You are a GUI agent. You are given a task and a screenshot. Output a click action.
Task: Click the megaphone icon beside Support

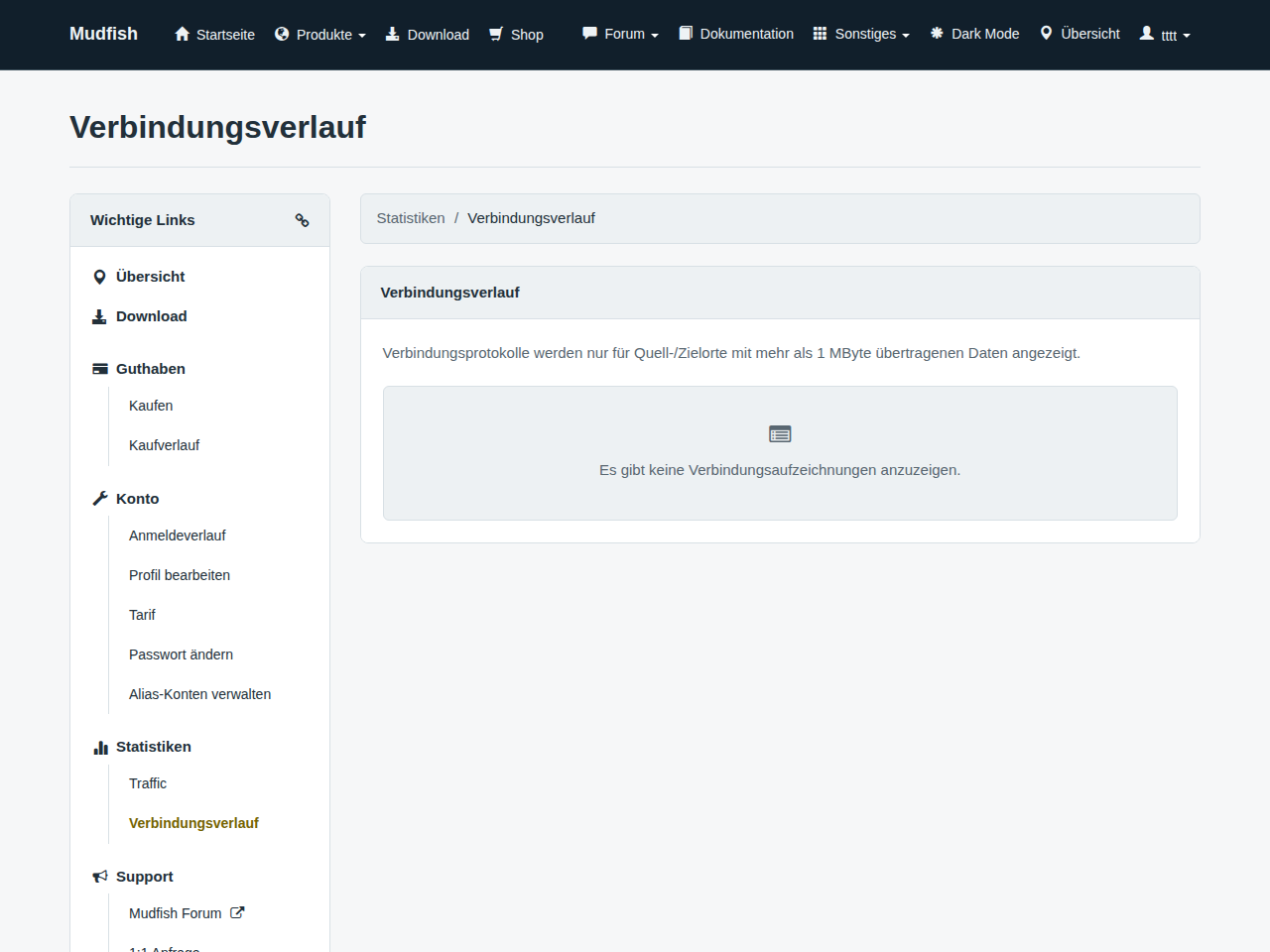coord(100,877)
